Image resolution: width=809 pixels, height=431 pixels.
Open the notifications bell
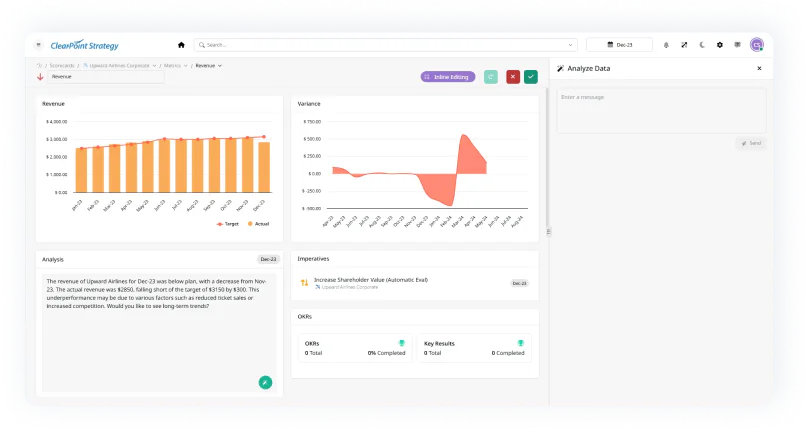click(666, 45)
